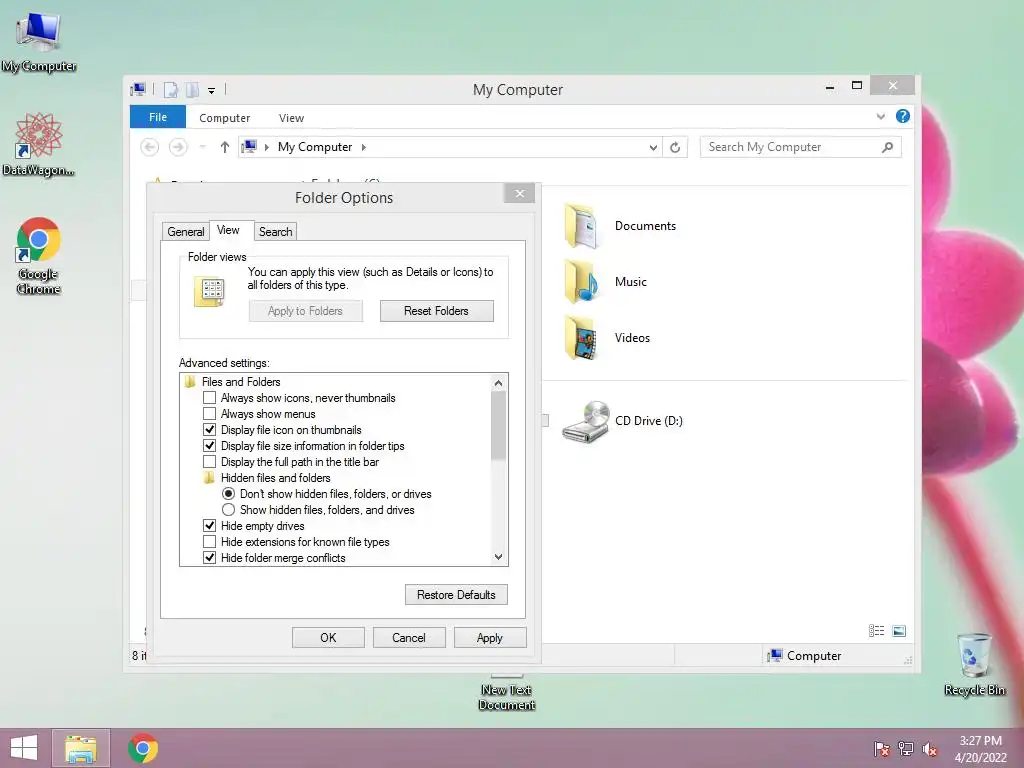The width and height of the screenshot is (1024, 768).
Task: Open the View ribbon tab in Explorer
Action: (x=291, y=118)
